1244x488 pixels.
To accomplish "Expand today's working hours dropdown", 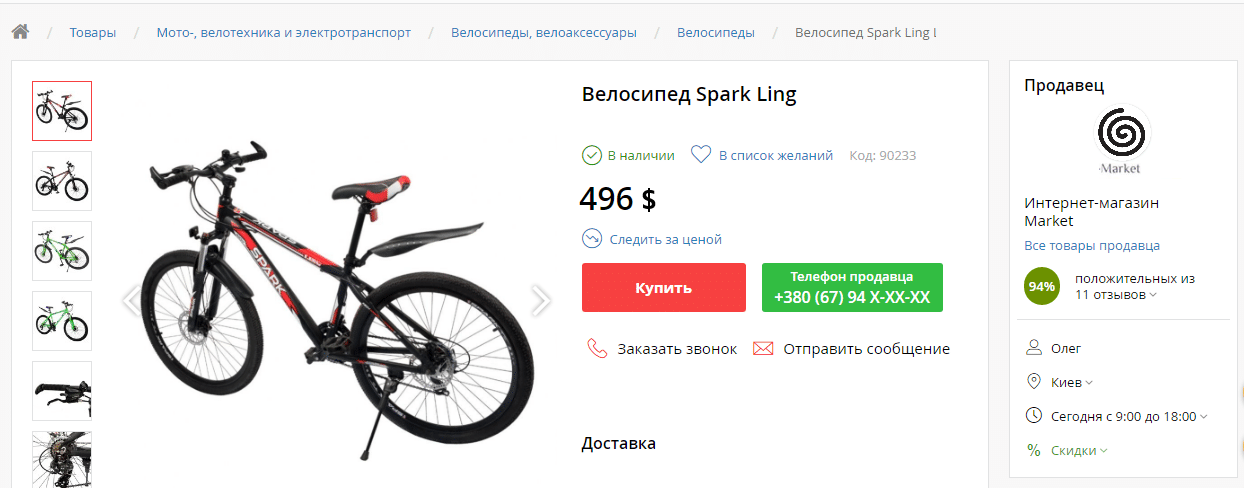I will pos(1203,416).
